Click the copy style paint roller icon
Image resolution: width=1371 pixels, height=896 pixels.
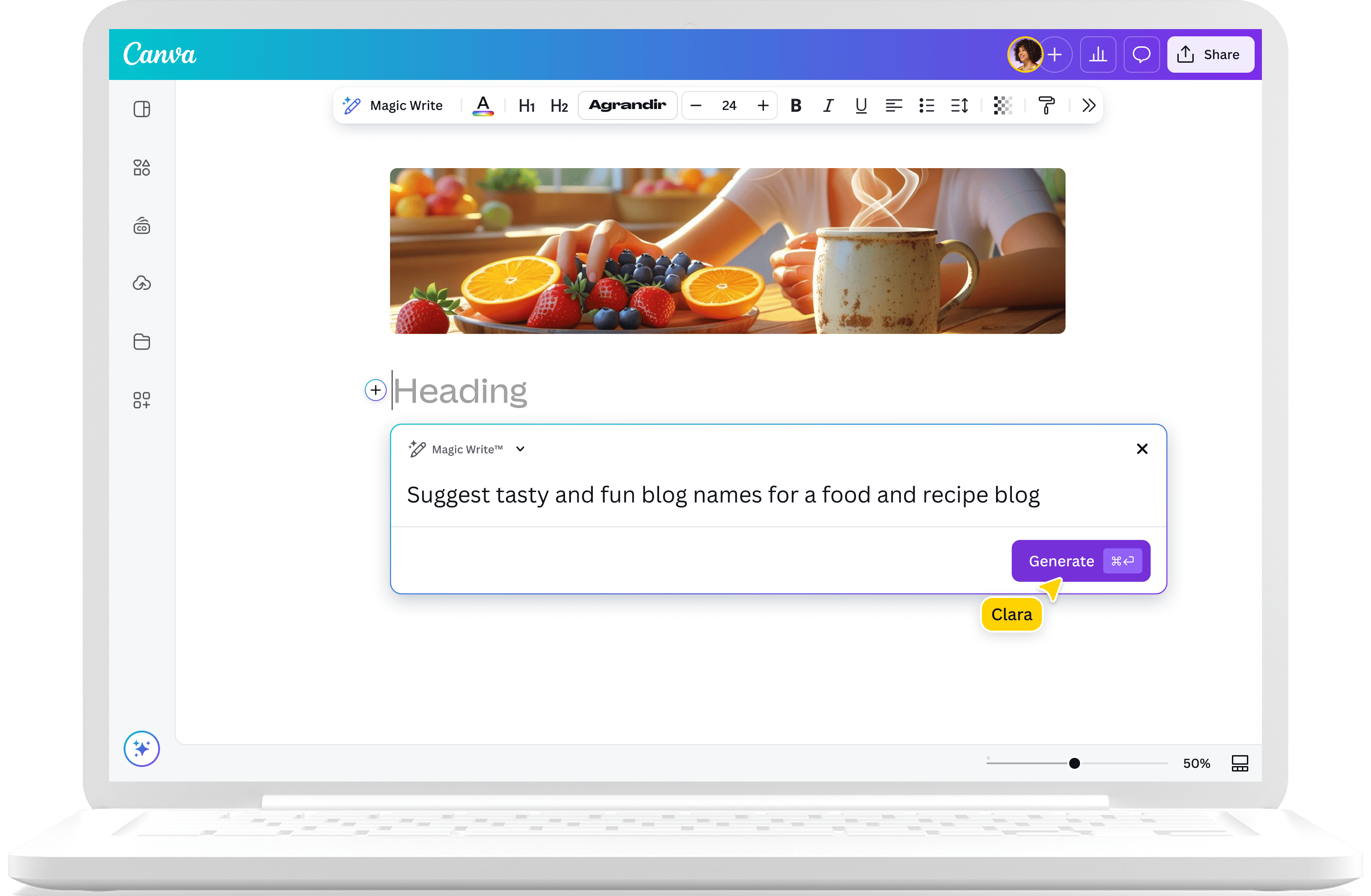1046,105
